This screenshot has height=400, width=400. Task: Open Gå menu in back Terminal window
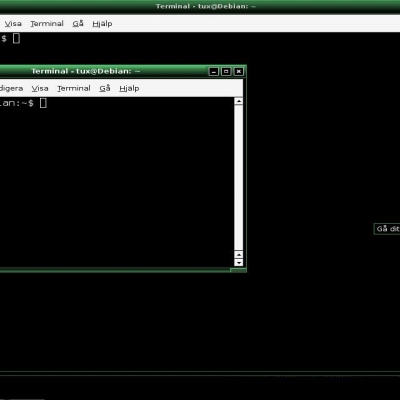click(x=78, y=24)
